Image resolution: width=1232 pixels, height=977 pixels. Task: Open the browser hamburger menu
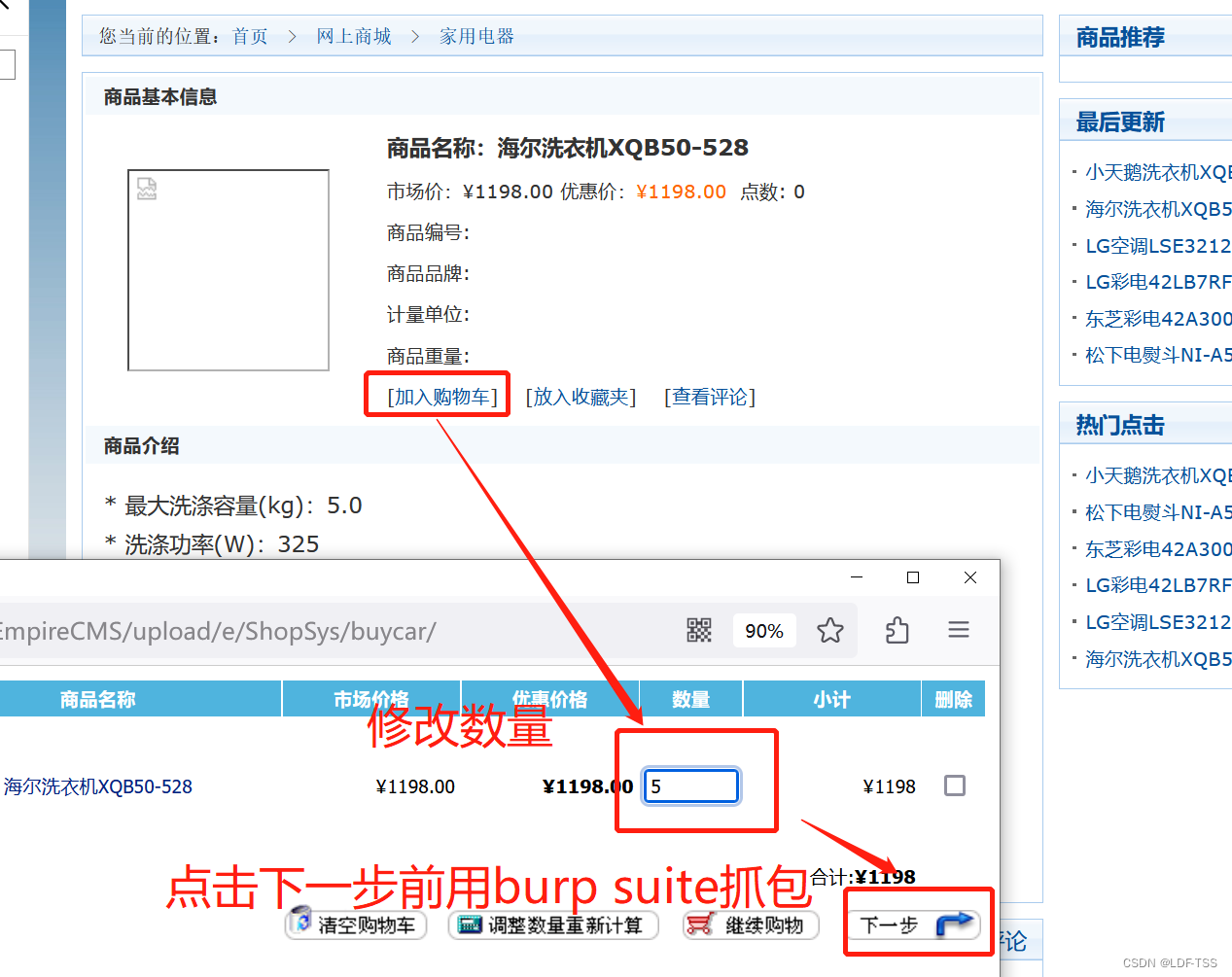[x=959, y=630]
